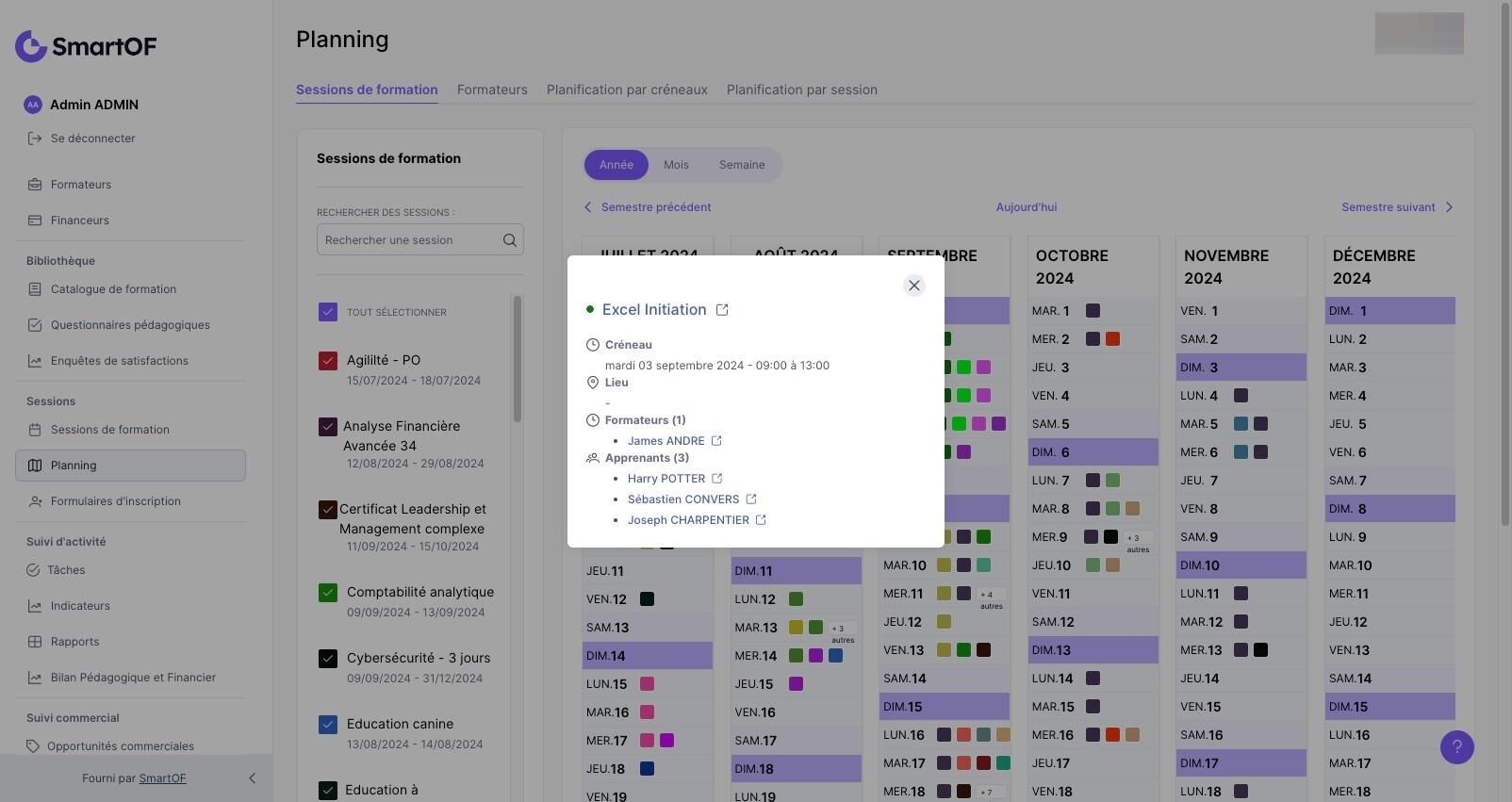
Task: Open the purple help question mark button
Action: point(1456,747)
